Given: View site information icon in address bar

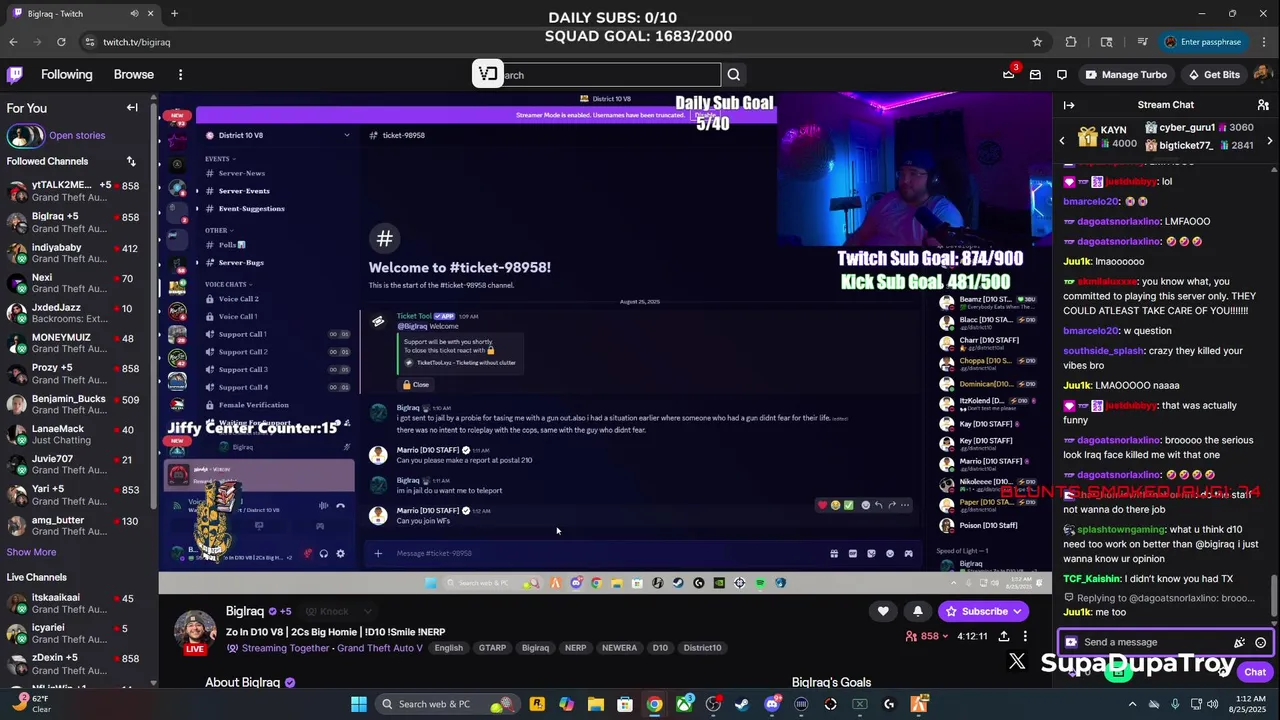Looking at the screenshot, I should click(x=89, y=42).
